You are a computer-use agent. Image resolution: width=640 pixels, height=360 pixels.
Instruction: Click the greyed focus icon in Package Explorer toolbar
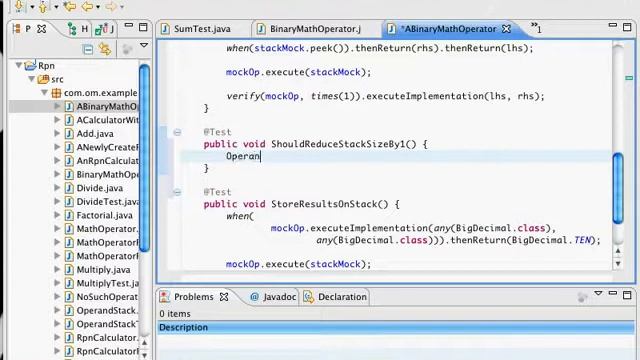point(127,50)
